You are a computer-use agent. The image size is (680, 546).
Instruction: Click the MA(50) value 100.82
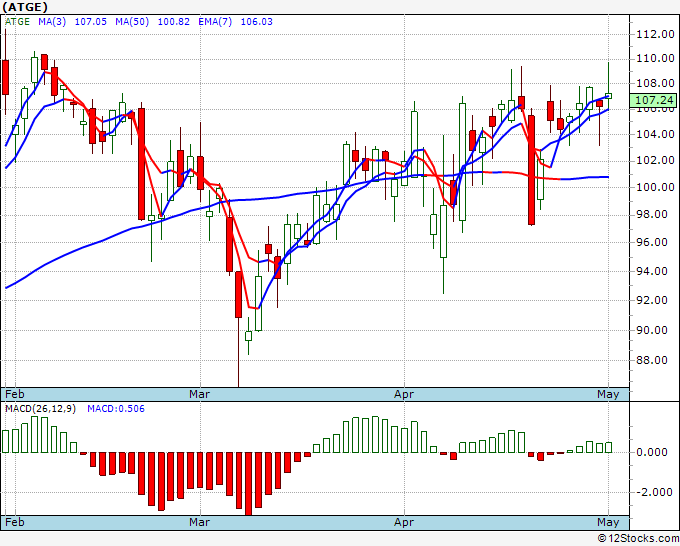tap(173, 21)
